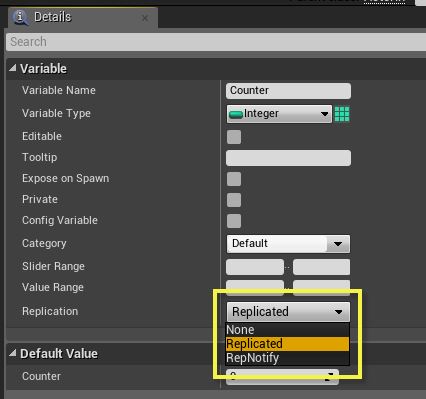Choose Replicated in the Replication list

[287, 344]
